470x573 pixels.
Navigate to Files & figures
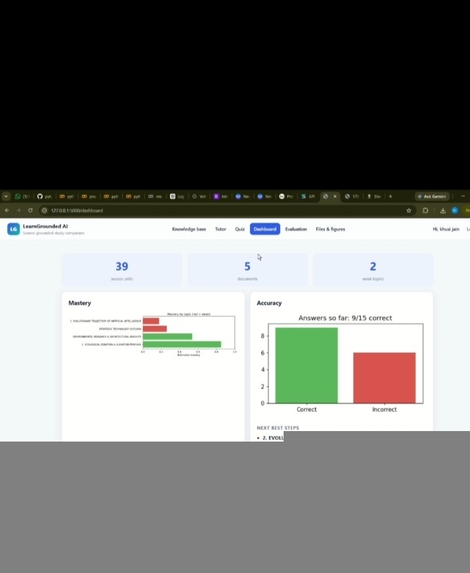(x=330, y=229)
